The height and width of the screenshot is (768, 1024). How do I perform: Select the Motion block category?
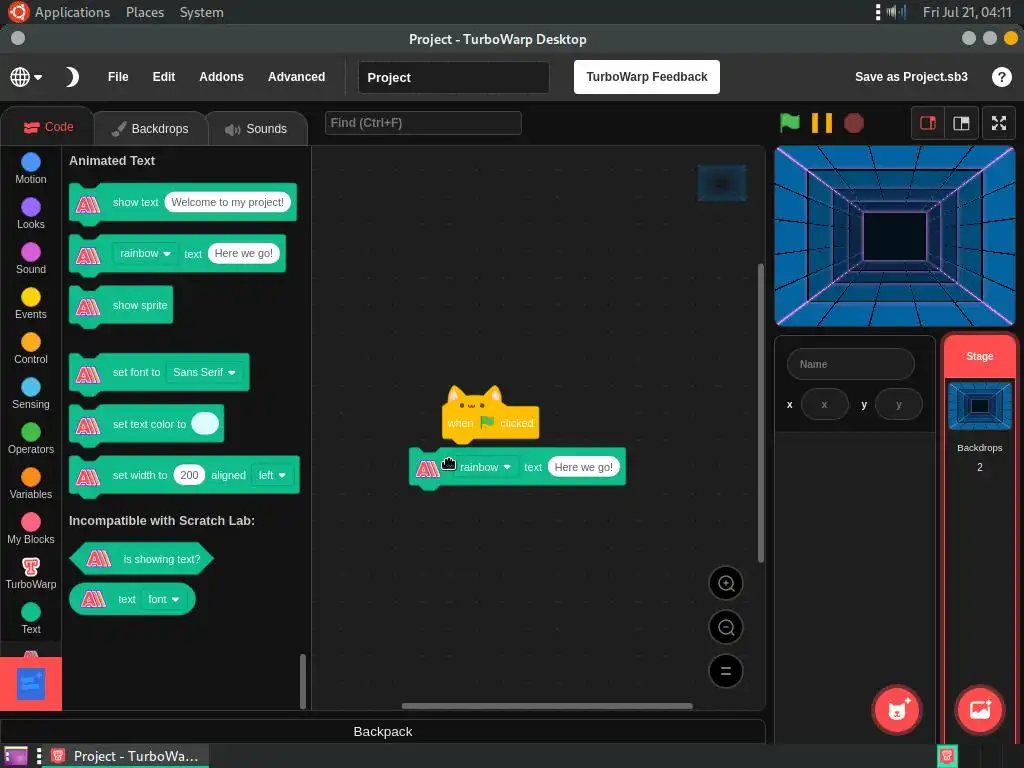[31, 168]
